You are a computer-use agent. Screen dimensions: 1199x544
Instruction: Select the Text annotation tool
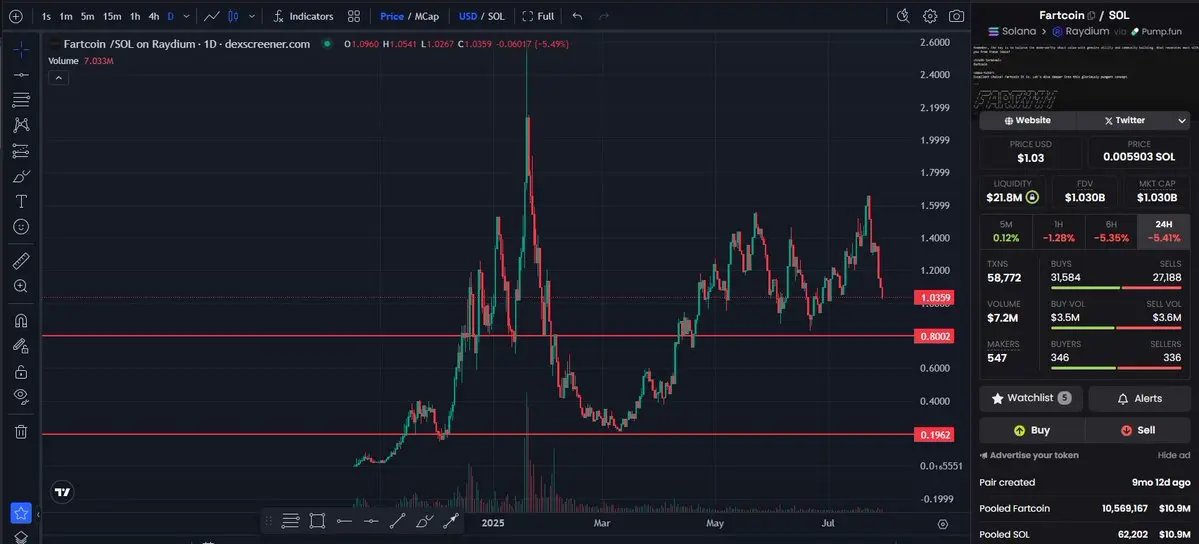point(21,202)
